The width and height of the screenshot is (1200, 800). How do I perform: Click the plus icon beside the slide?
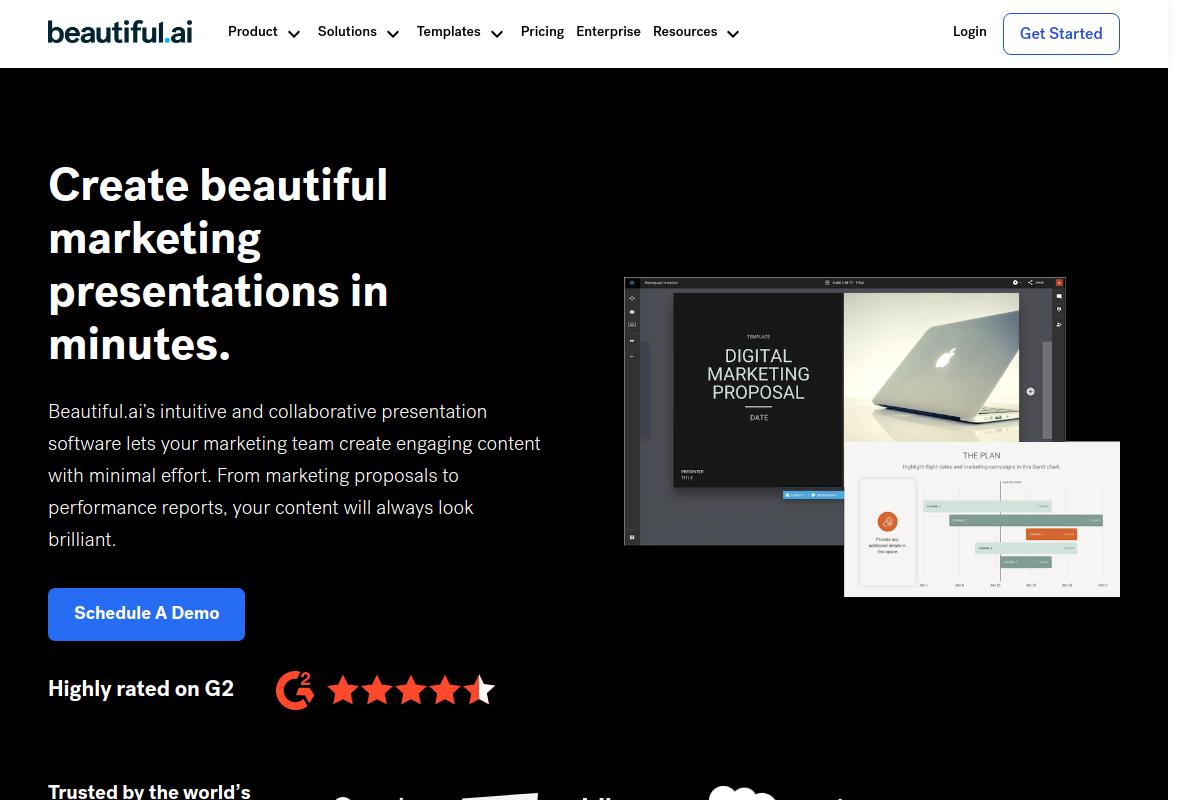(x=1030, y=391)
